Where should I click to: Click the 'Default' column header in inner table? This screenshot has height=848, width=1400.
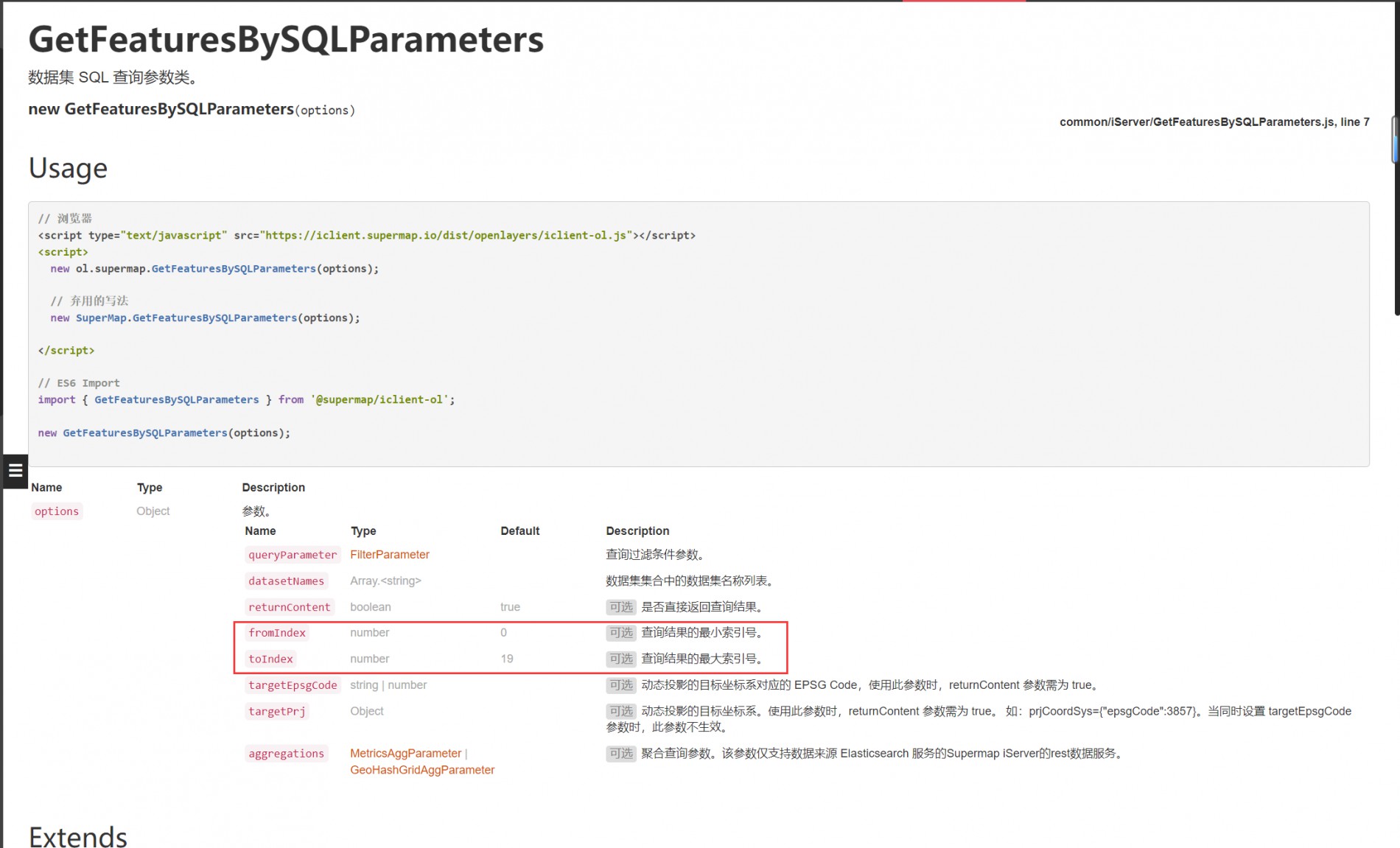(519, 531)
